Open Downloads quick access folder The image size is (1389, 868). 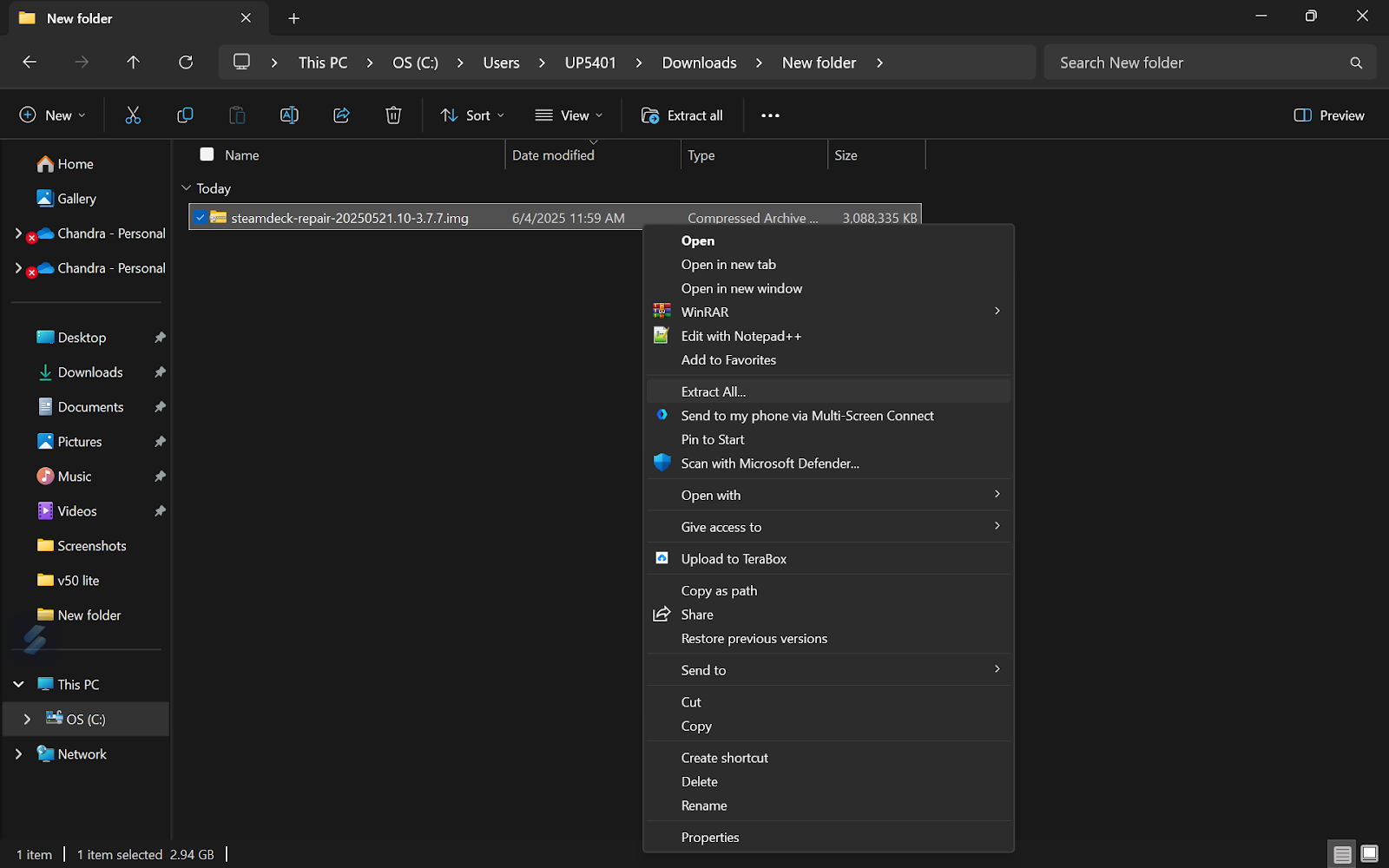tap(80, 372)
